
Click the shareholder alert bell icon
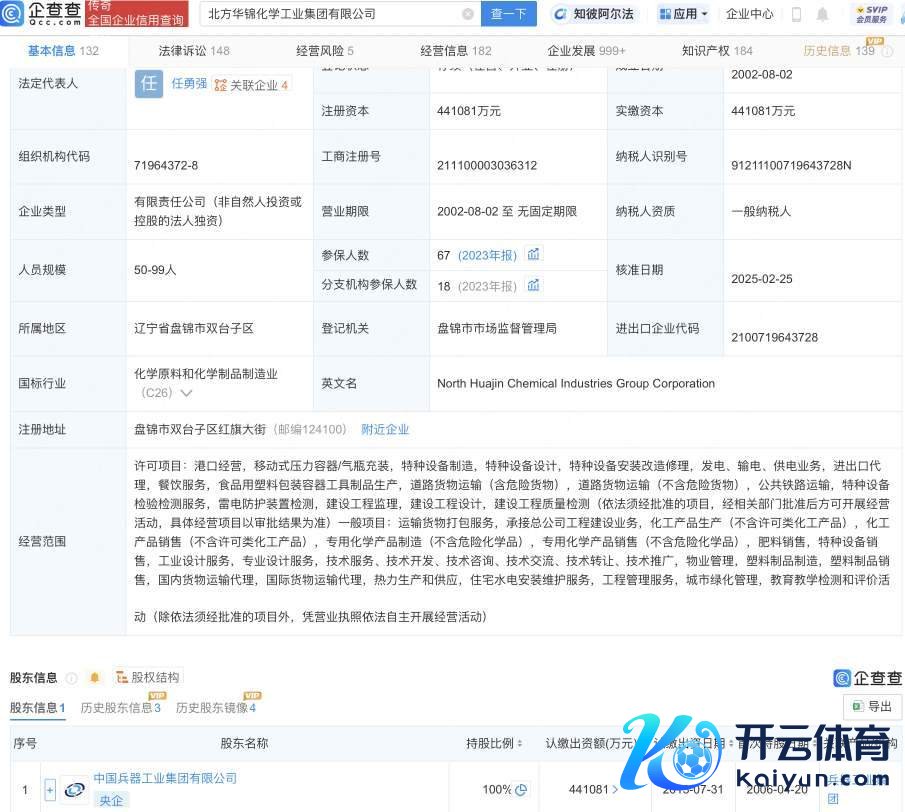coord(95,677)
